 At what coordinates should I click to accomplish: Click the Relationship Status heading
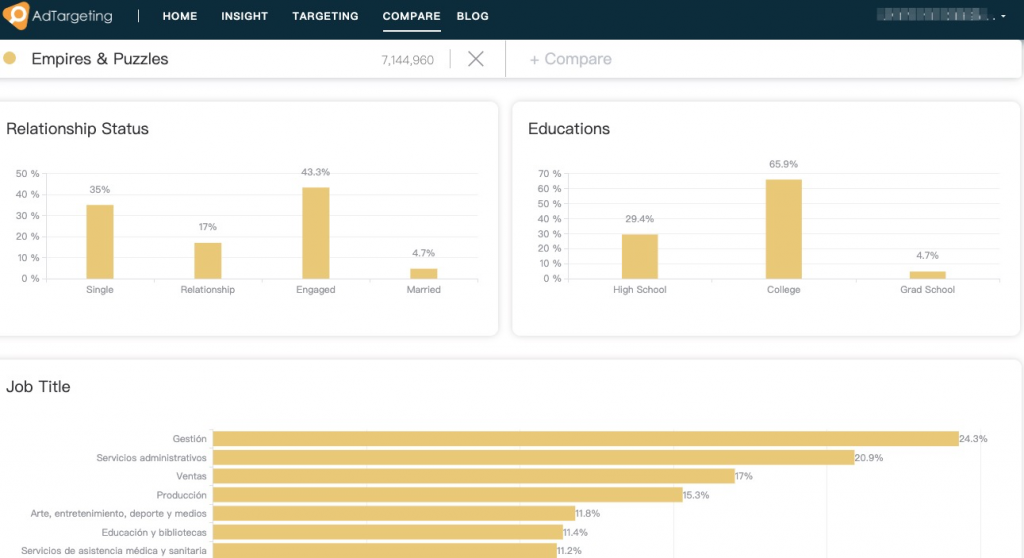[x=78, y=129]
